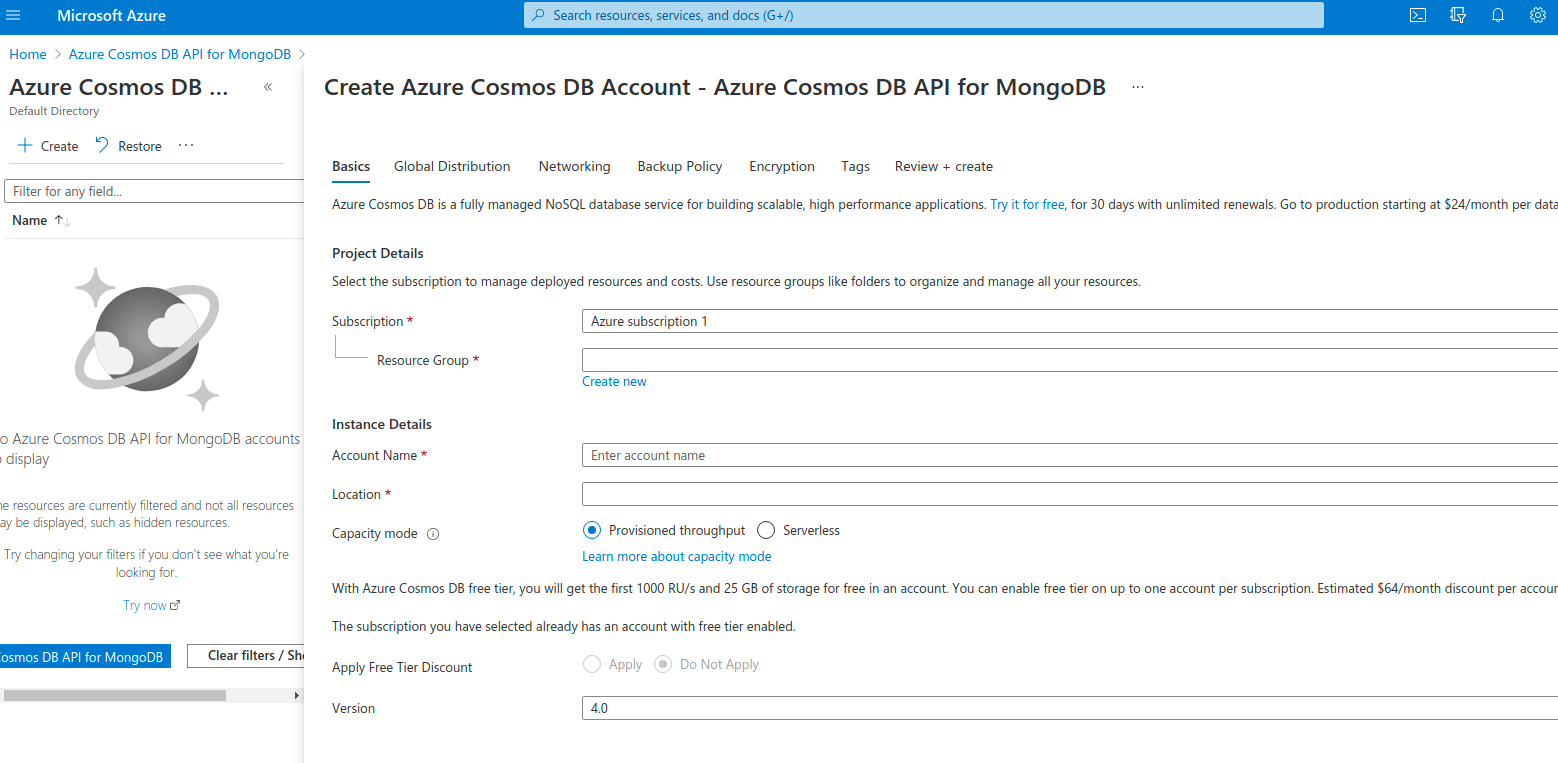Screen dimensions: 1558x763
Task: Click the Restore icon in sidebar
Action: 101,144
